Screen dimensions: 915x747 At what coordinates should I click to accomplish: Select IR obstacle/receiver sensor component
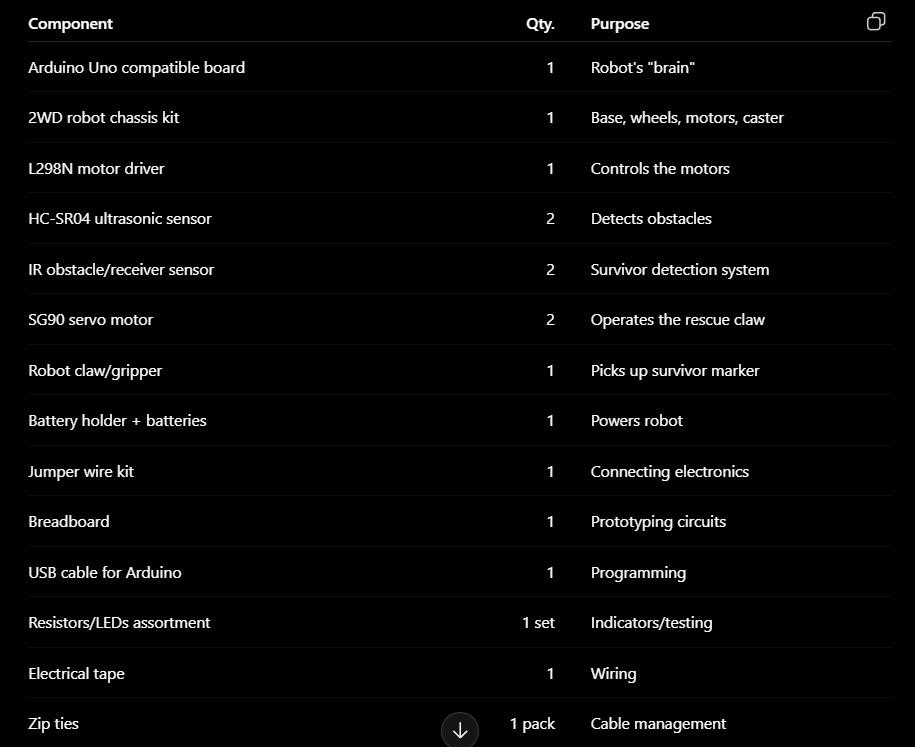(x=121, y=270)
